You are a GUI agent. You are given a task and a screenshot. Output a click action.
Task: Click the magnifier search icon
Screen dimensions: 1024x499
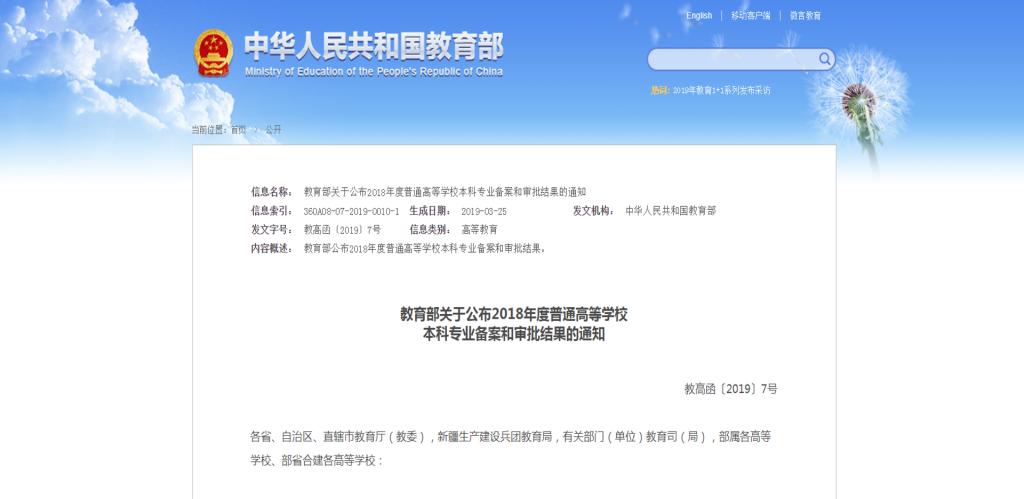coord(825,59)
